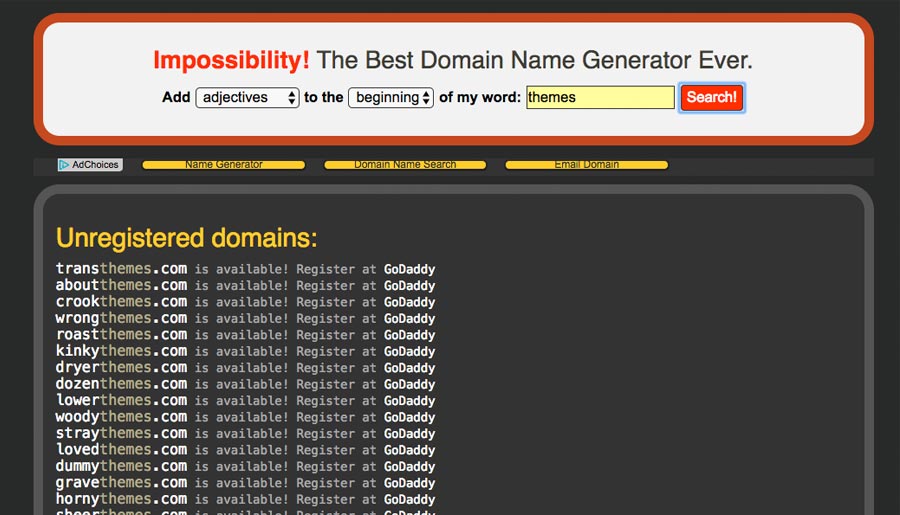This screenshot has height=515, width=900.
Task: Register straythemes.com at GoDaddy
Action: tap(409, 434)
